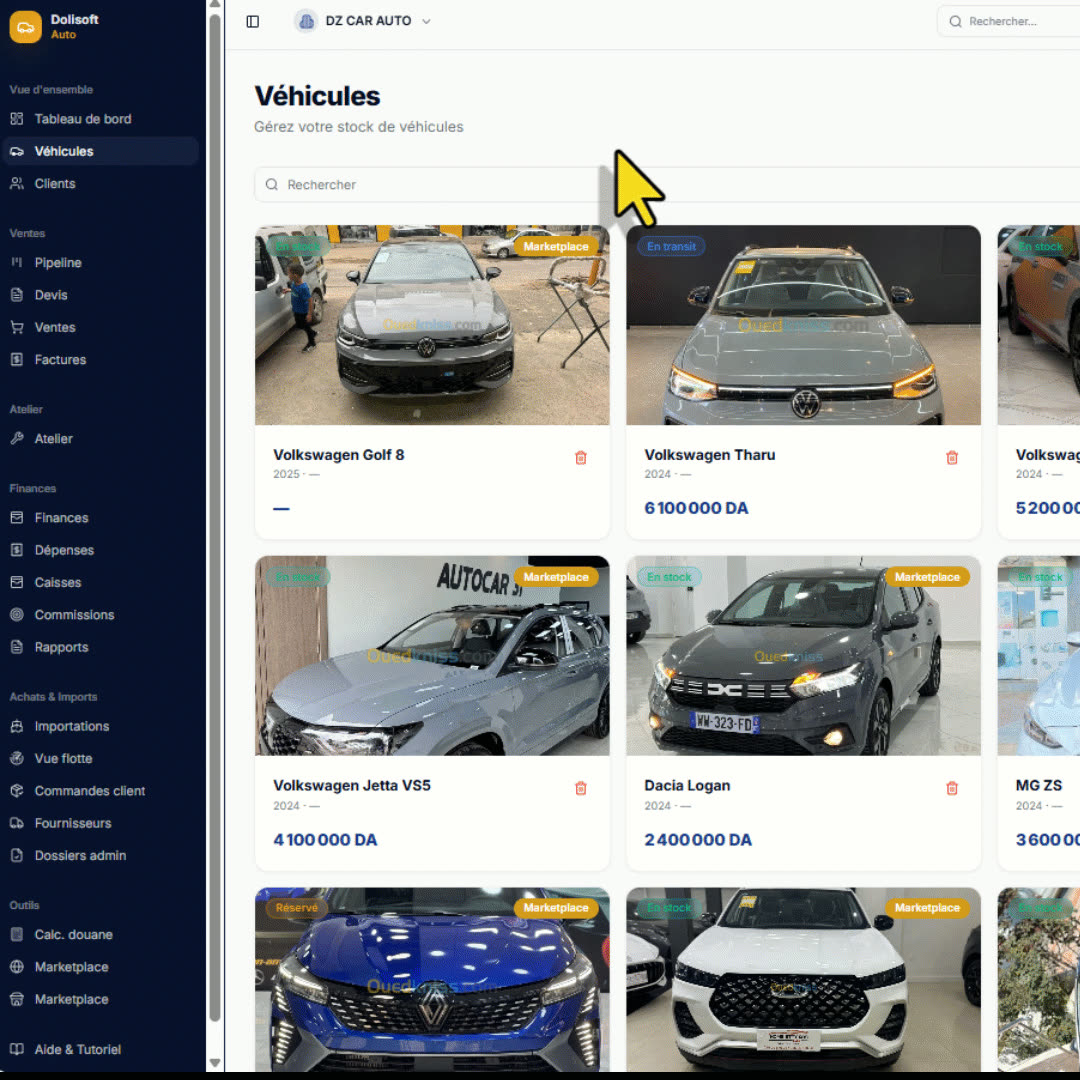The height and width of the screenshot is (1080, 1080).
Task: Click the Calc. douane calculator icon
Action: coord(17,935)
